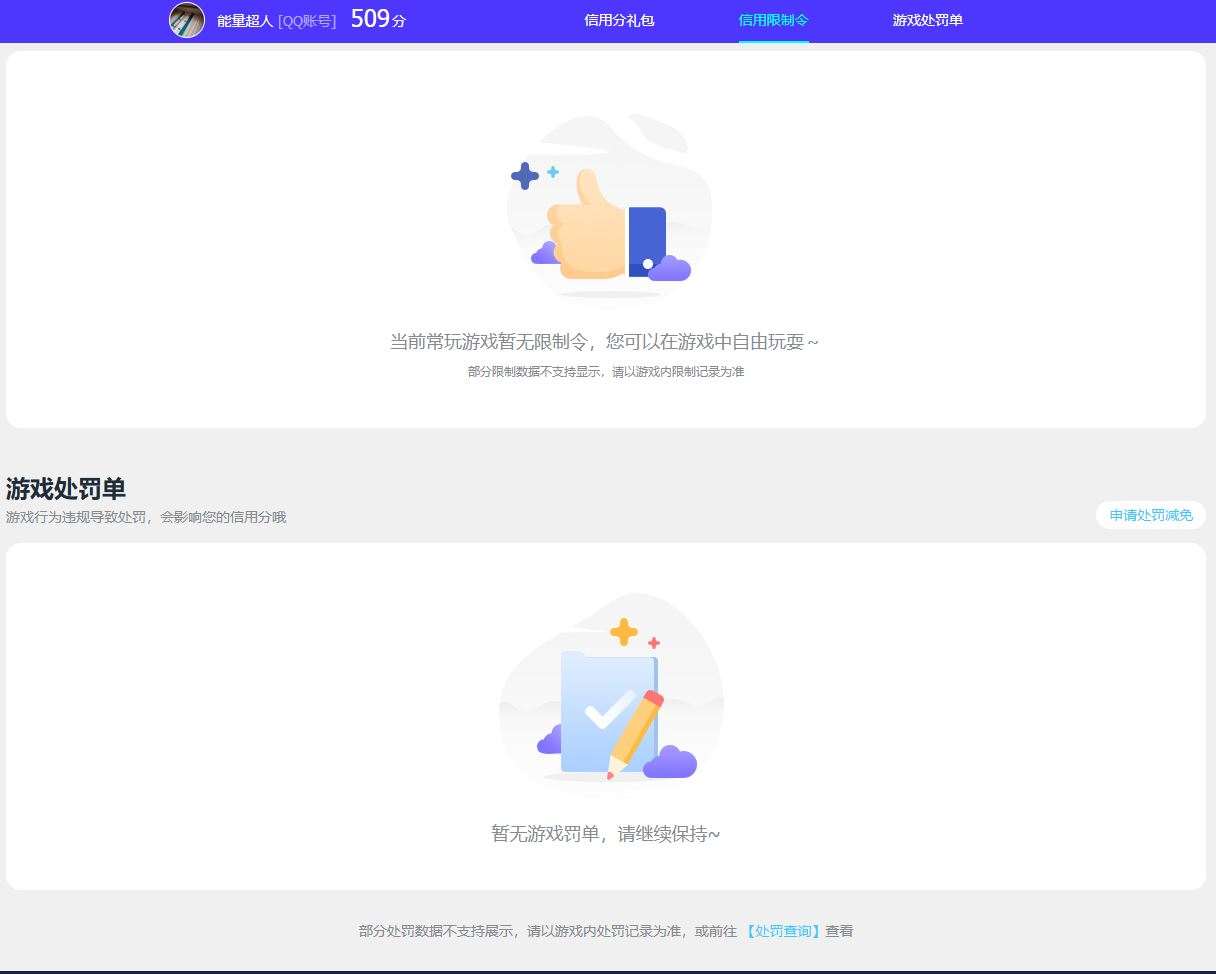1216x974 pixels.
Task: Click the 游戏处罚单 section heading
Action: [x=66, y=489]
